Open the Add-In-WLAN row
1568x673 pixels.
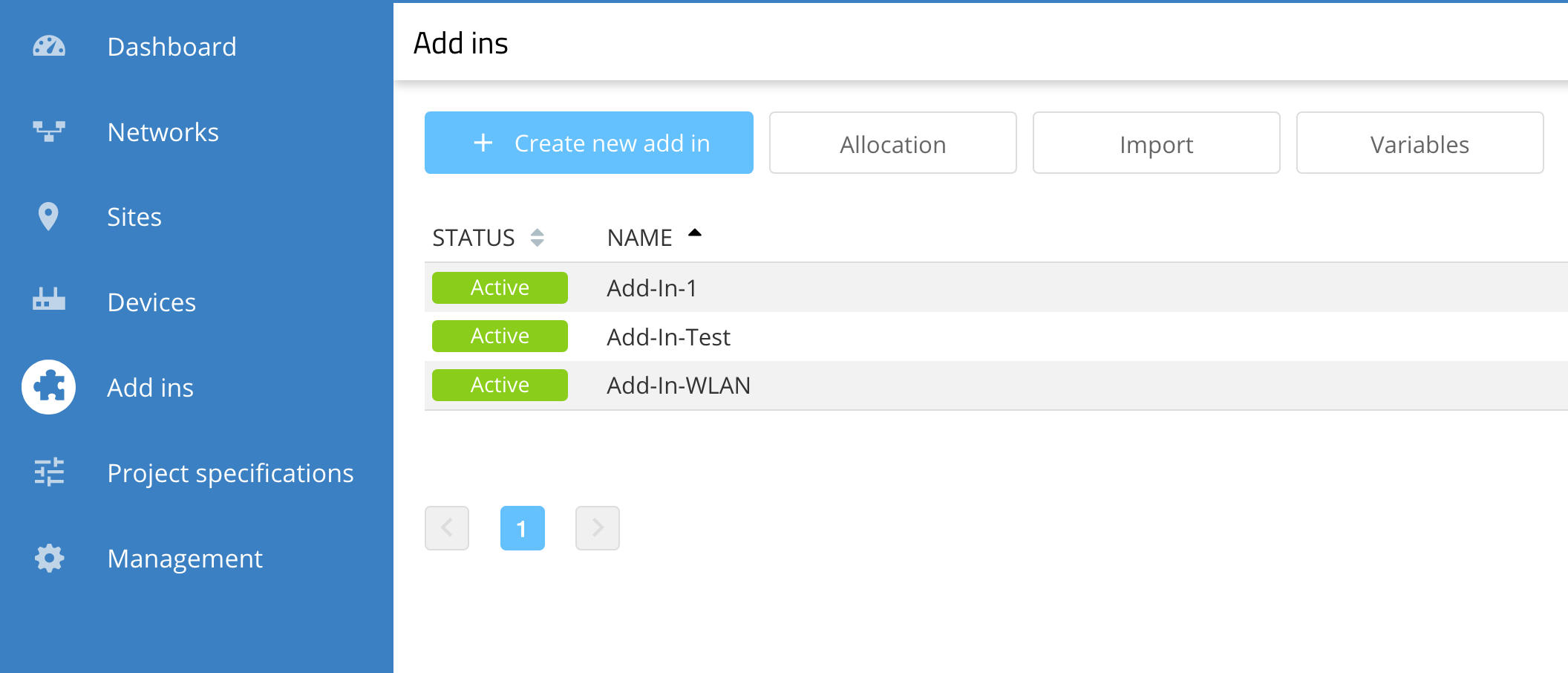[679, 386]
